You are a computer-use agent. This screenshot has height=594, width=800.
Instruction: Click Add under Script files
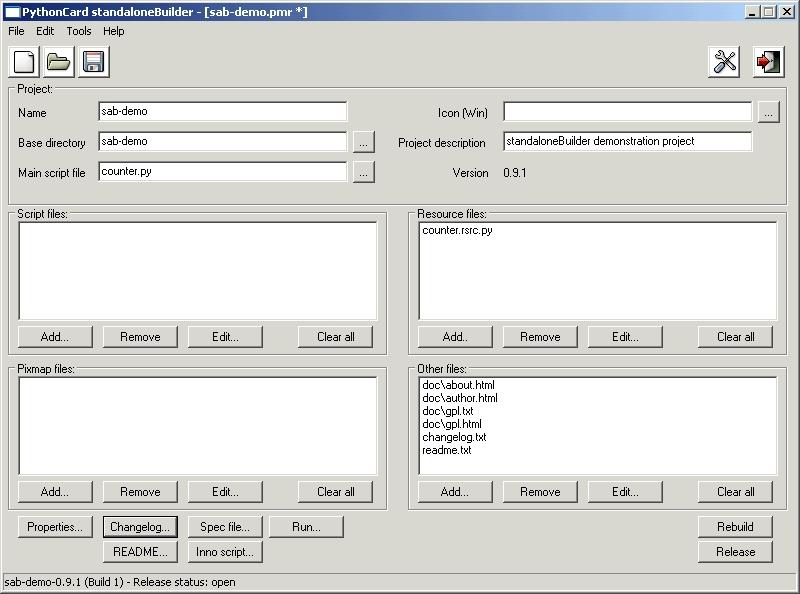click(55, 337)
